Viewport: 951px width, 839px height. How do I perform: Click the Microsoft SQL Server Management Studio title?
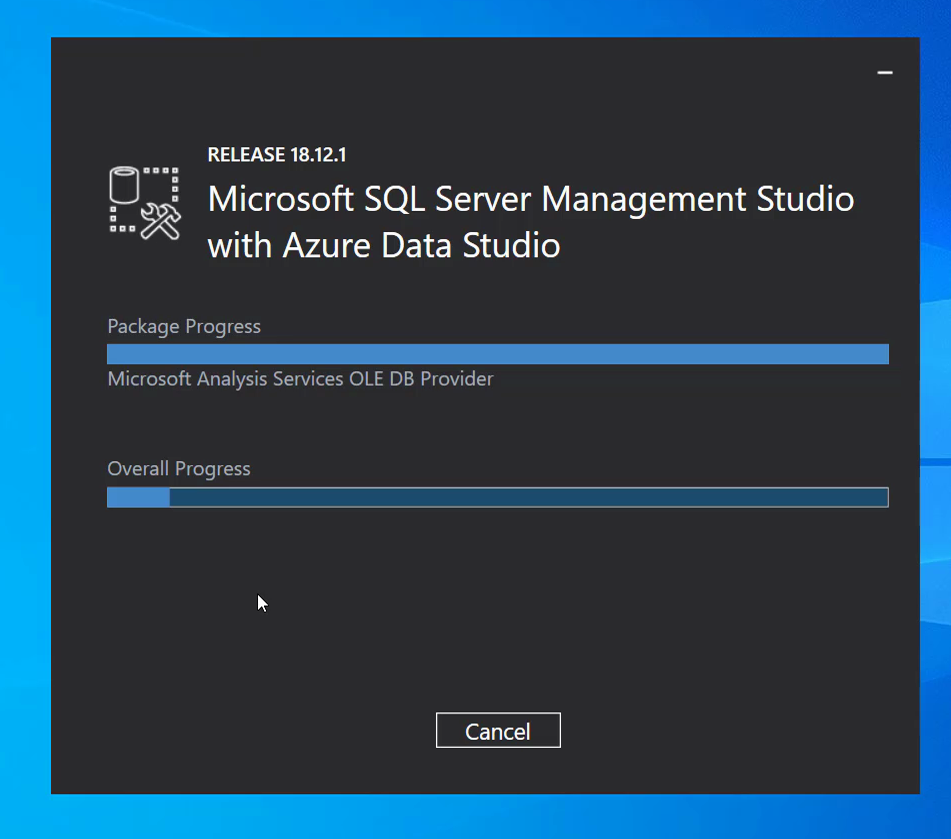(530, 199)
